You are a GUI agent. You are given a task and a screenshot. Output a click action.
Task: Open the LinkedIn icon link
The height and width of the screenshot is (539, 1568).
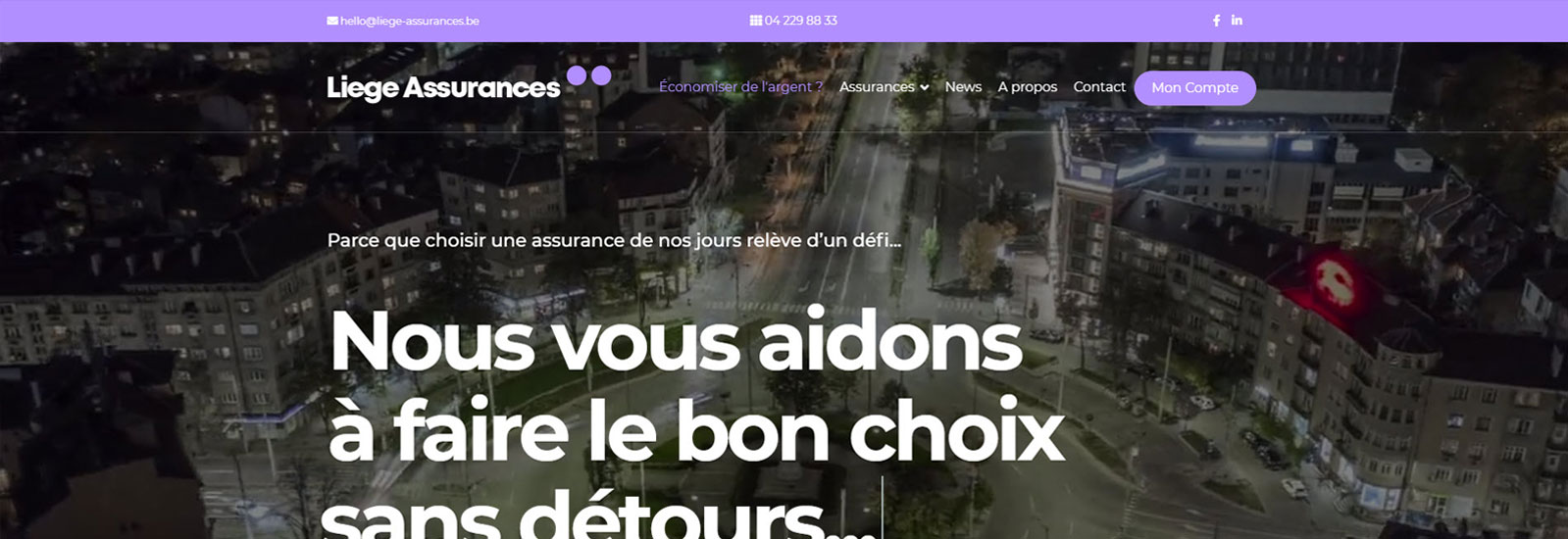click(x=1237, y=21)
